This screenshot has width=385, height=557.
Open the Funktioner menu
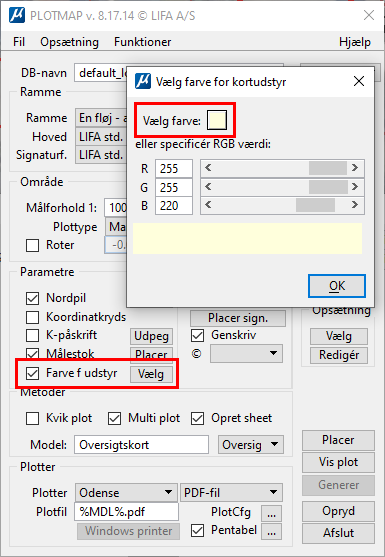(142, 42)
